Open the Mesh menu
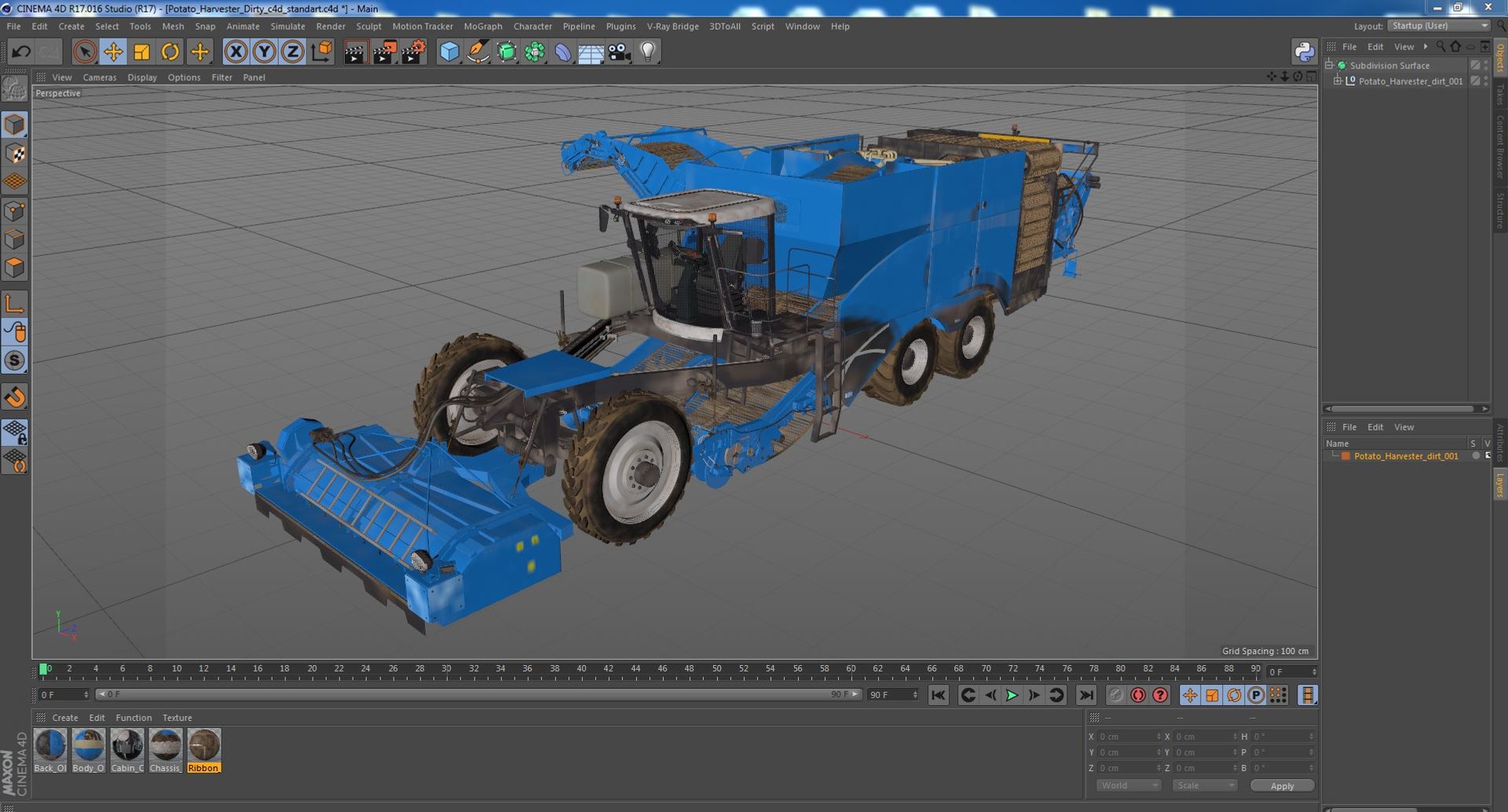1508x812 pixels. (x=173, y=26)
